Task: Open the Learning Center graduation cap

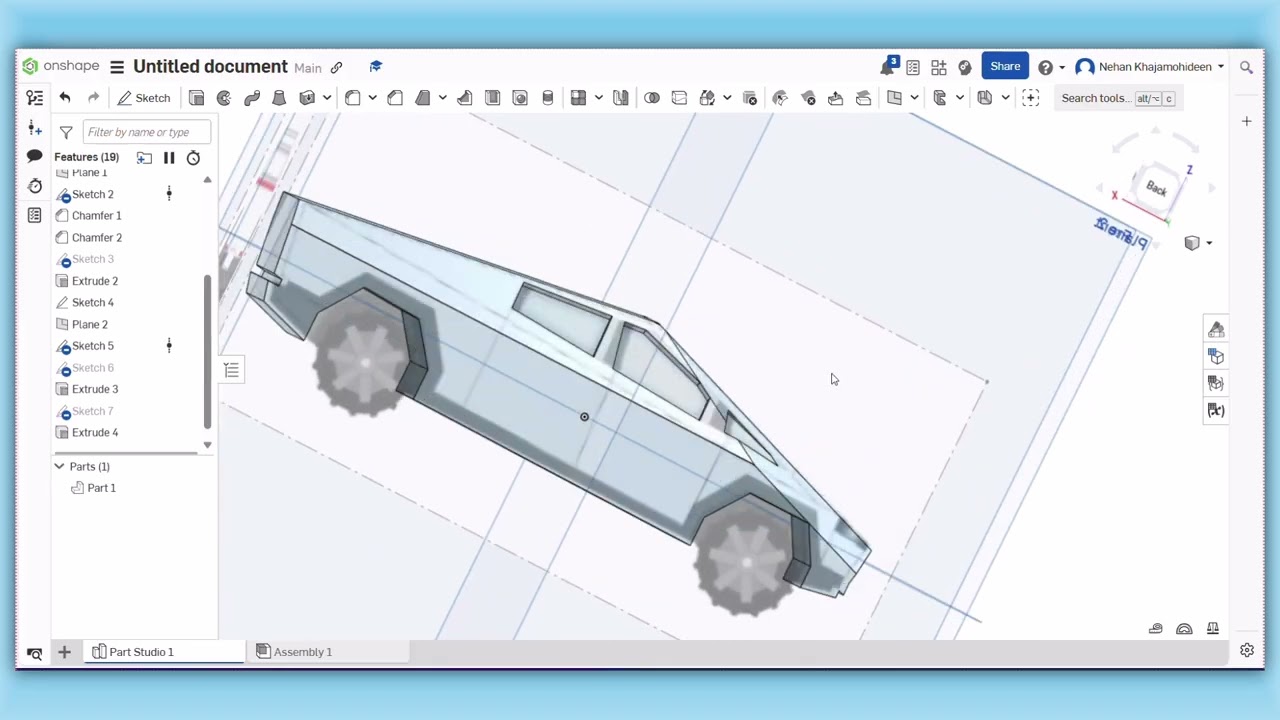Action: point(375,66)
